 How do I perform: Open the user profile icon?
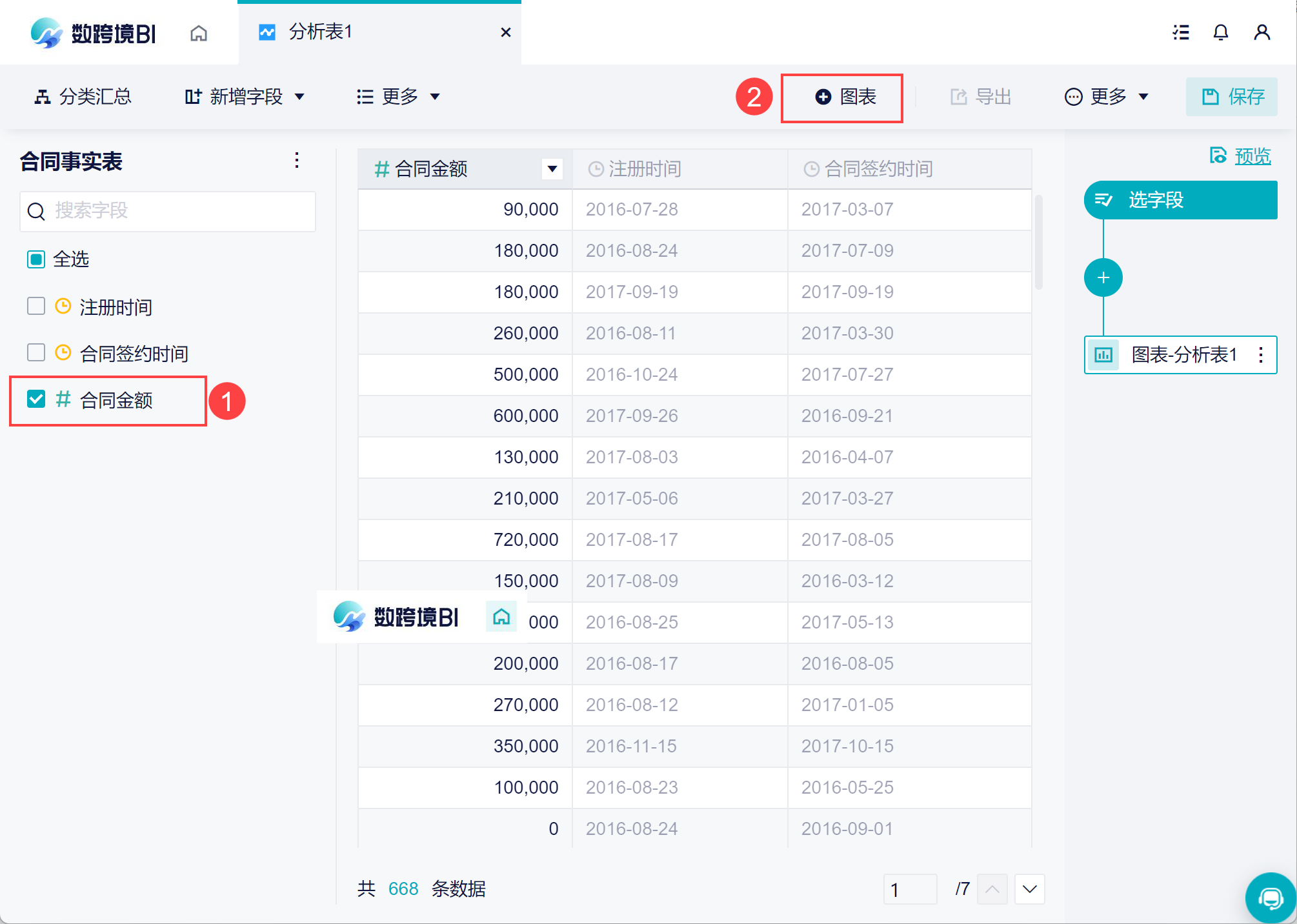tap(1262, 32)
